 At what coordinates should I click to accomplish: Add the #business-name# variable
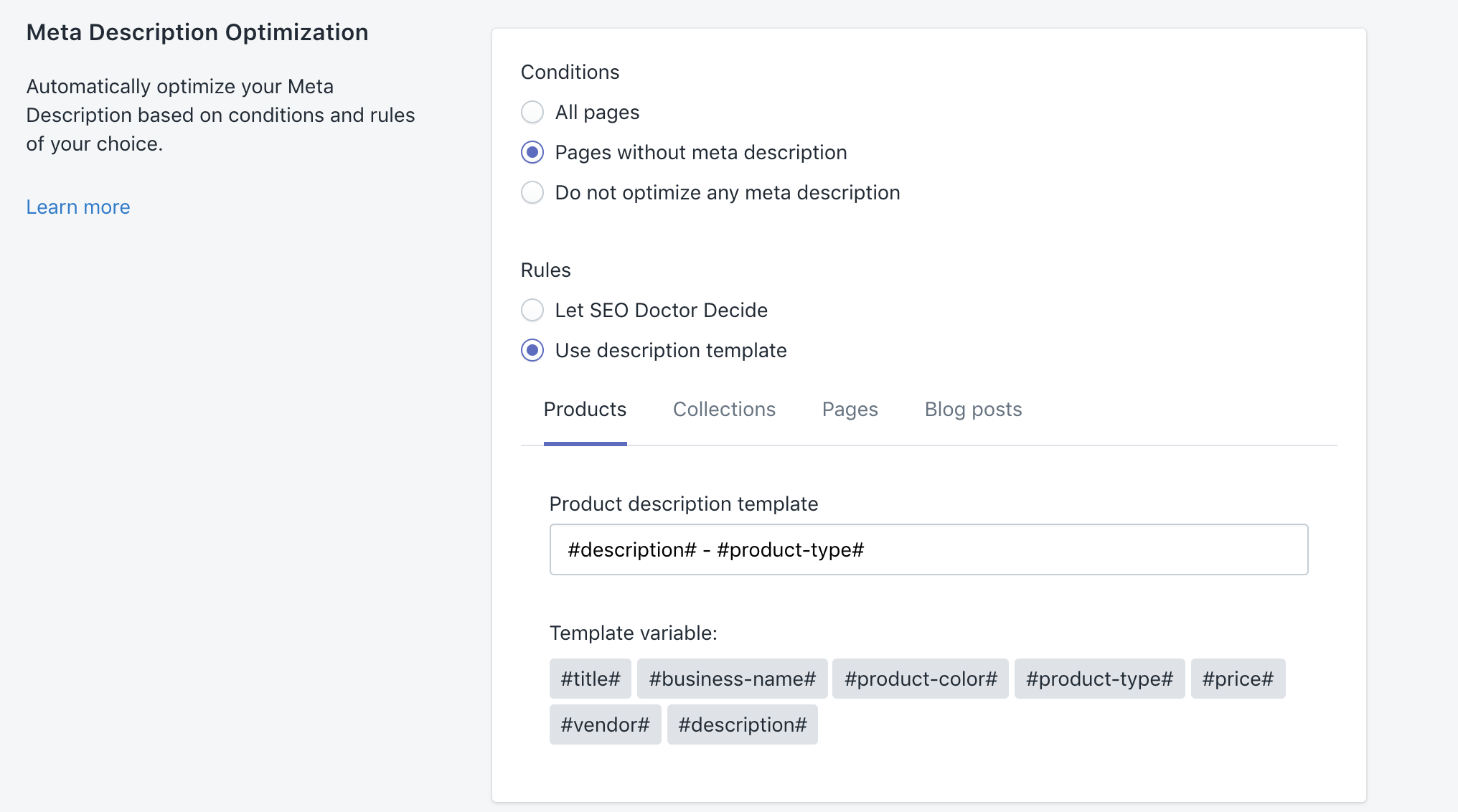[x=732, y=678]
